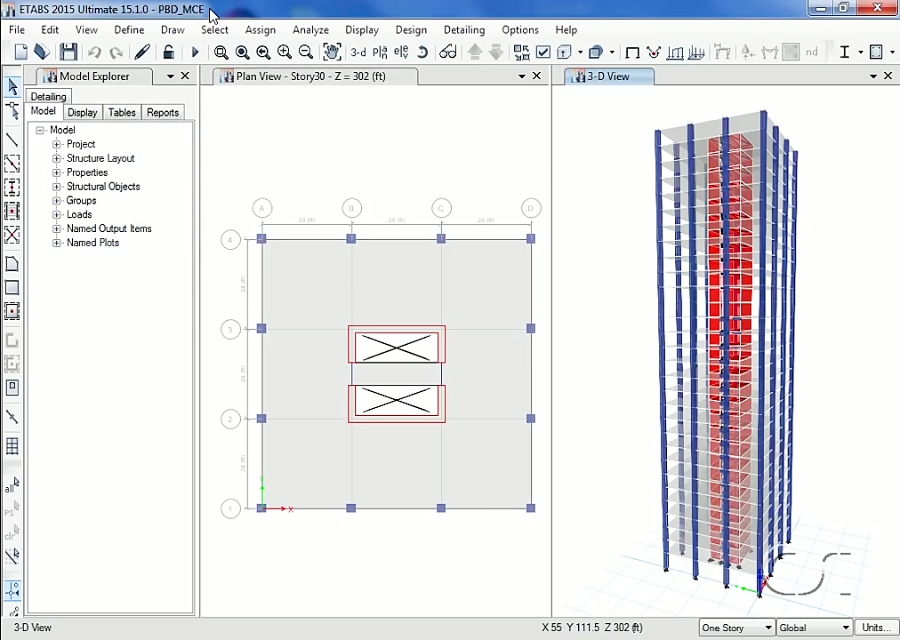Enable object shrink with the glasses icon
Screen dimensions: 900x640
pos(446,52)
